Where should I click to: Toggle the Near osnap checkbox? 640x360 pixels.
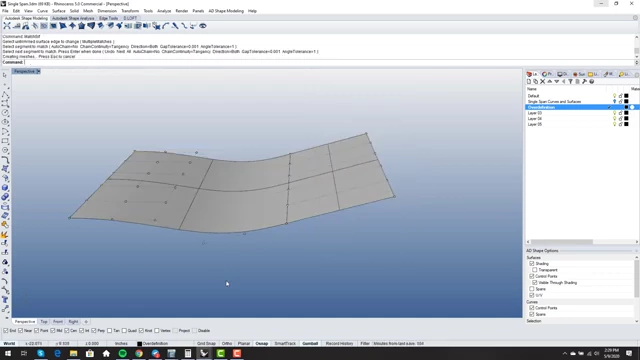click(20, 331)
